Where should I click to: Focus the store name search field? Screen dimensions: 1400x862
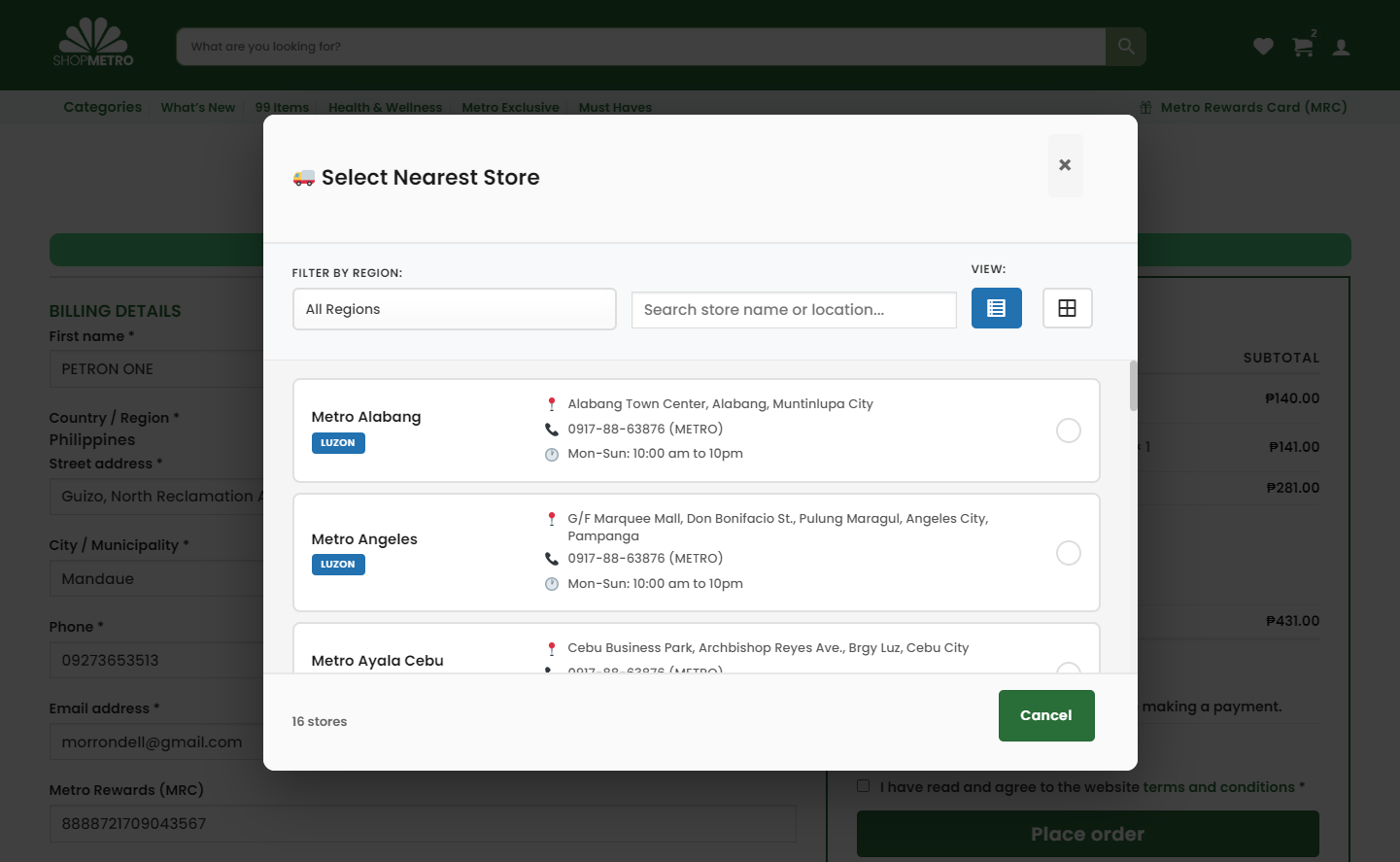click(x=794, y=310)
